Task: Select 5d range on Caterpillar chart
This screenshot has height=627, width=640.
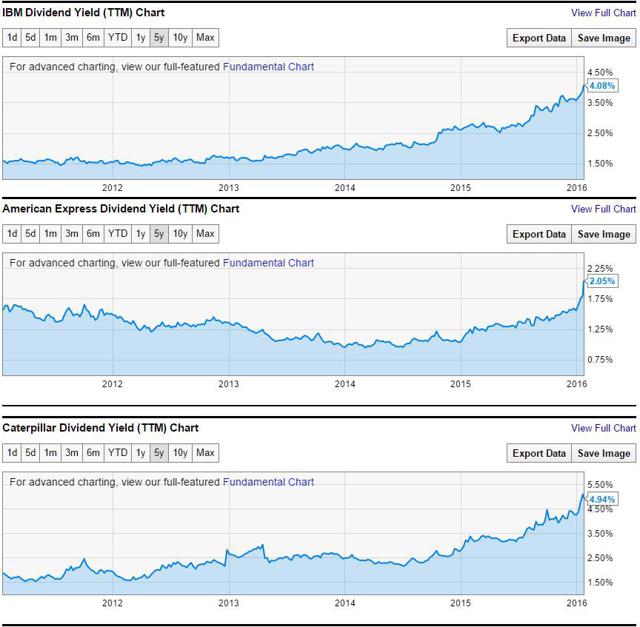Action: pos(30,453)
